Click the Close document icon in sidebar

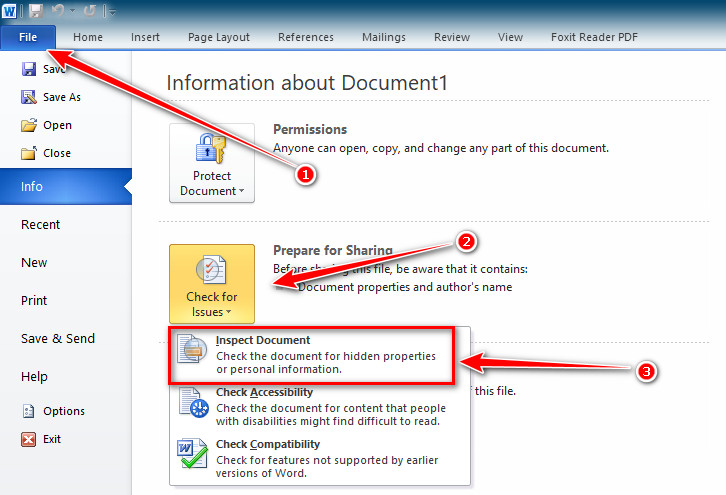click(28, 153)
